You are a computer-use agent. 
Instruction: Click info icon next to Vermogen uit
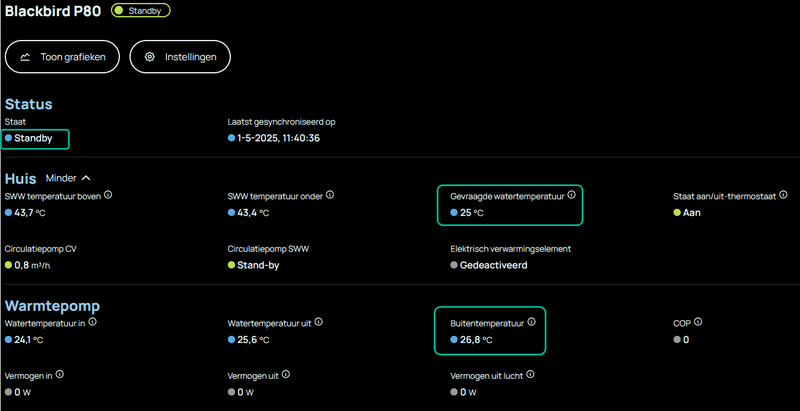286,374
